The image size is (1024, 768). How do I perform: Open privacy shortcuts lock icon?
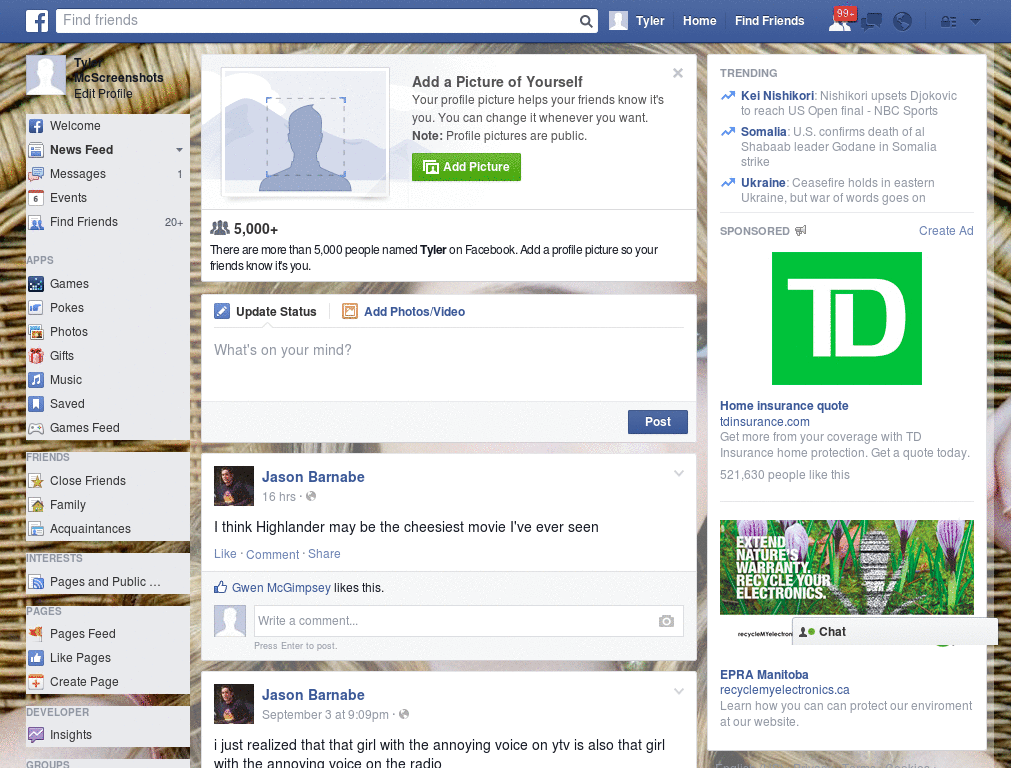pos(948,22)
